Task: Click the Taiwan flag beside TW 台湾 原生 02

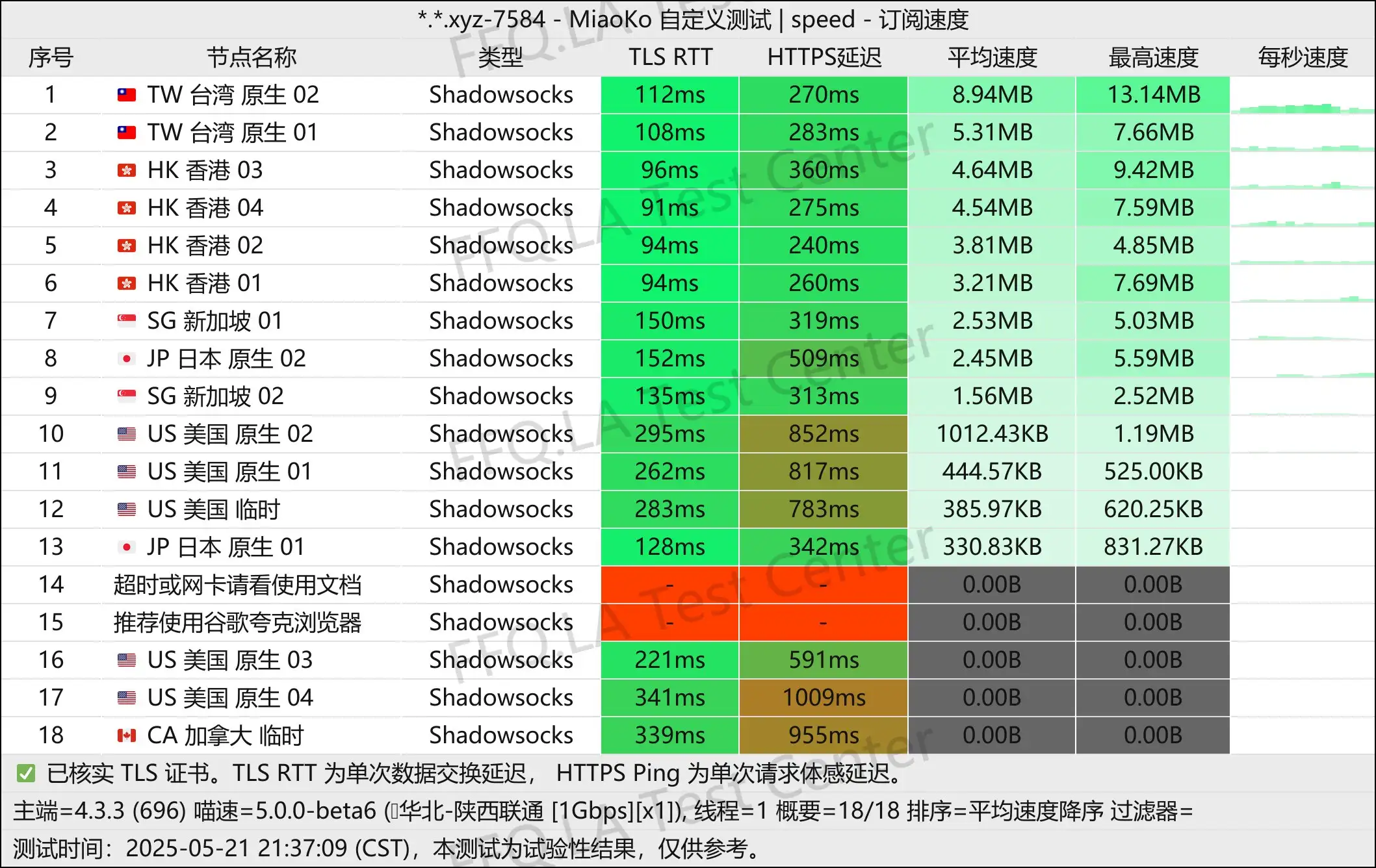Action: [126, 95]
